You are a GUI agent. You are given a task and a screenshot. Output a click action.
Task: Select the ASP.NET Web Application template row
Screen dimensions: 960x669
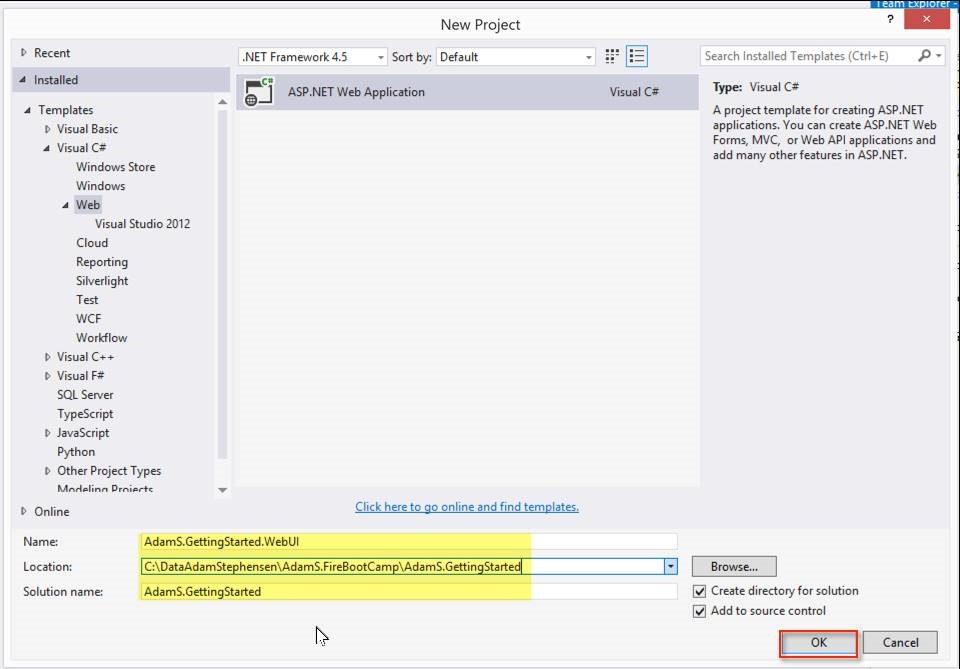[x=467, y=92]
